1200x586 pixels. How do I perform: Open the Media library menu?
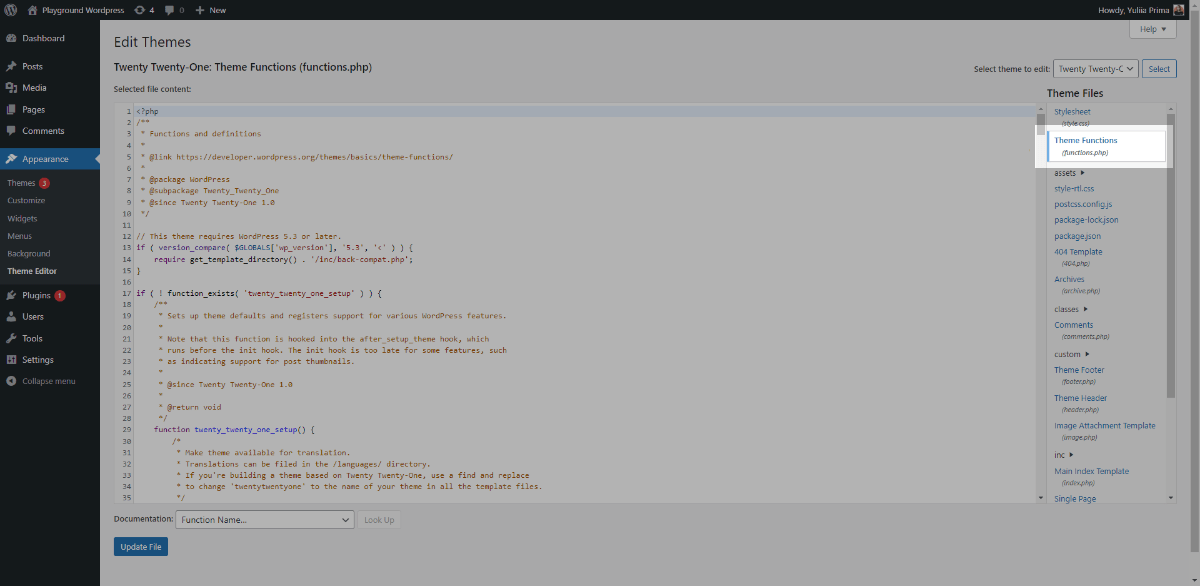(34, 88)
